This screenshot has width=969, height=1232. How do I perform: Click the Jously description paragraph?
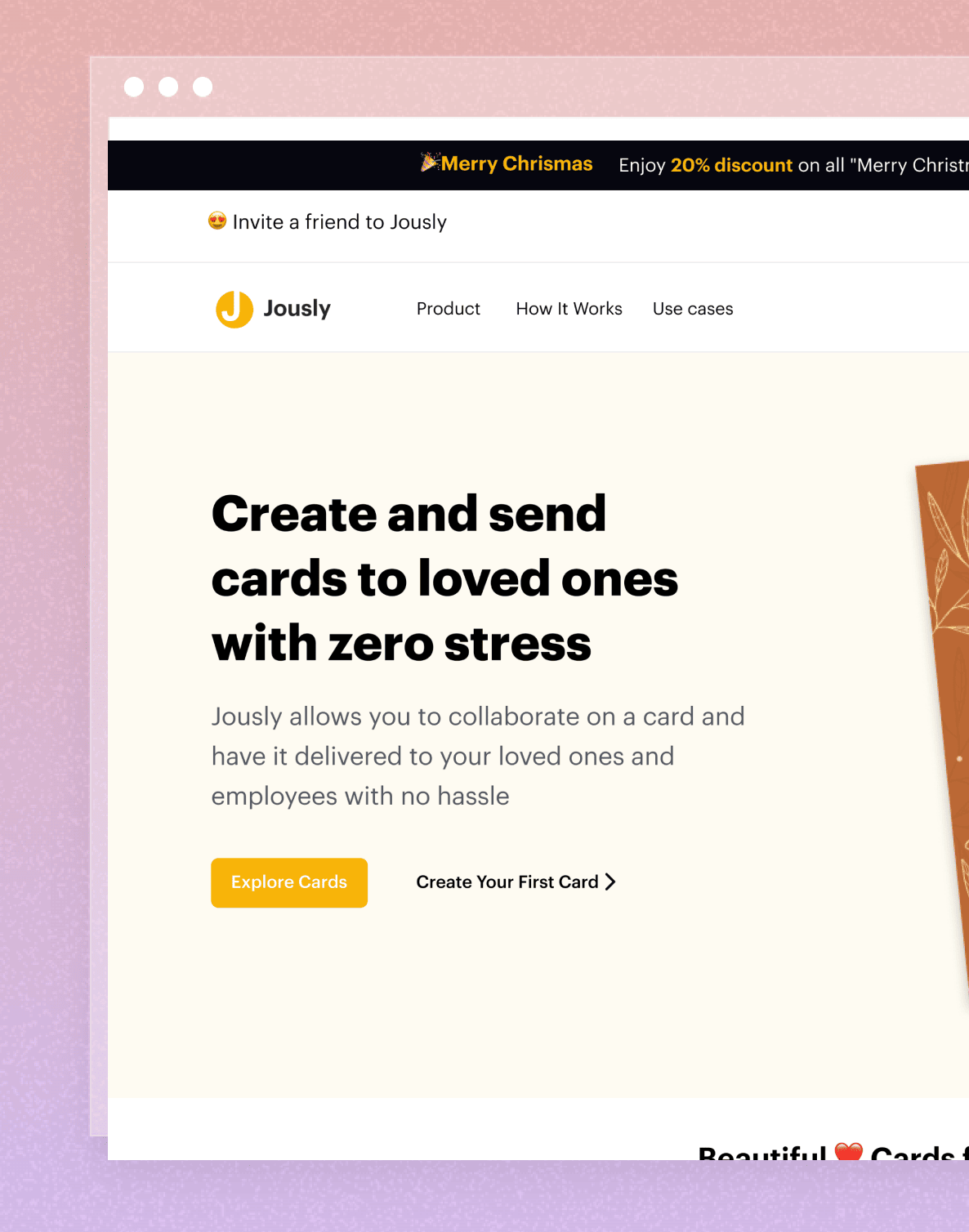[478, 756]
